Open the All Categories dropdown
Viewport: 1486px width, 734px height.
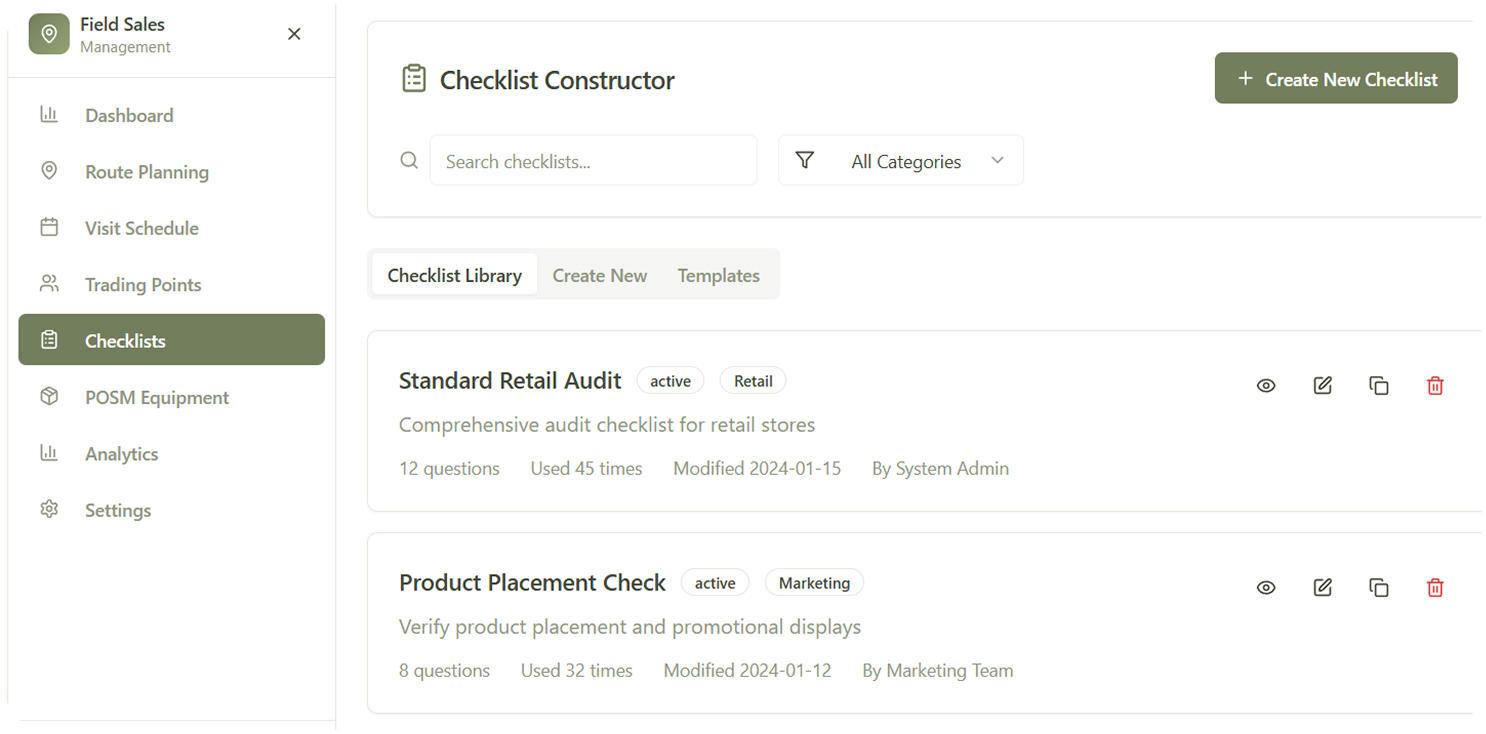coord(925,161)
